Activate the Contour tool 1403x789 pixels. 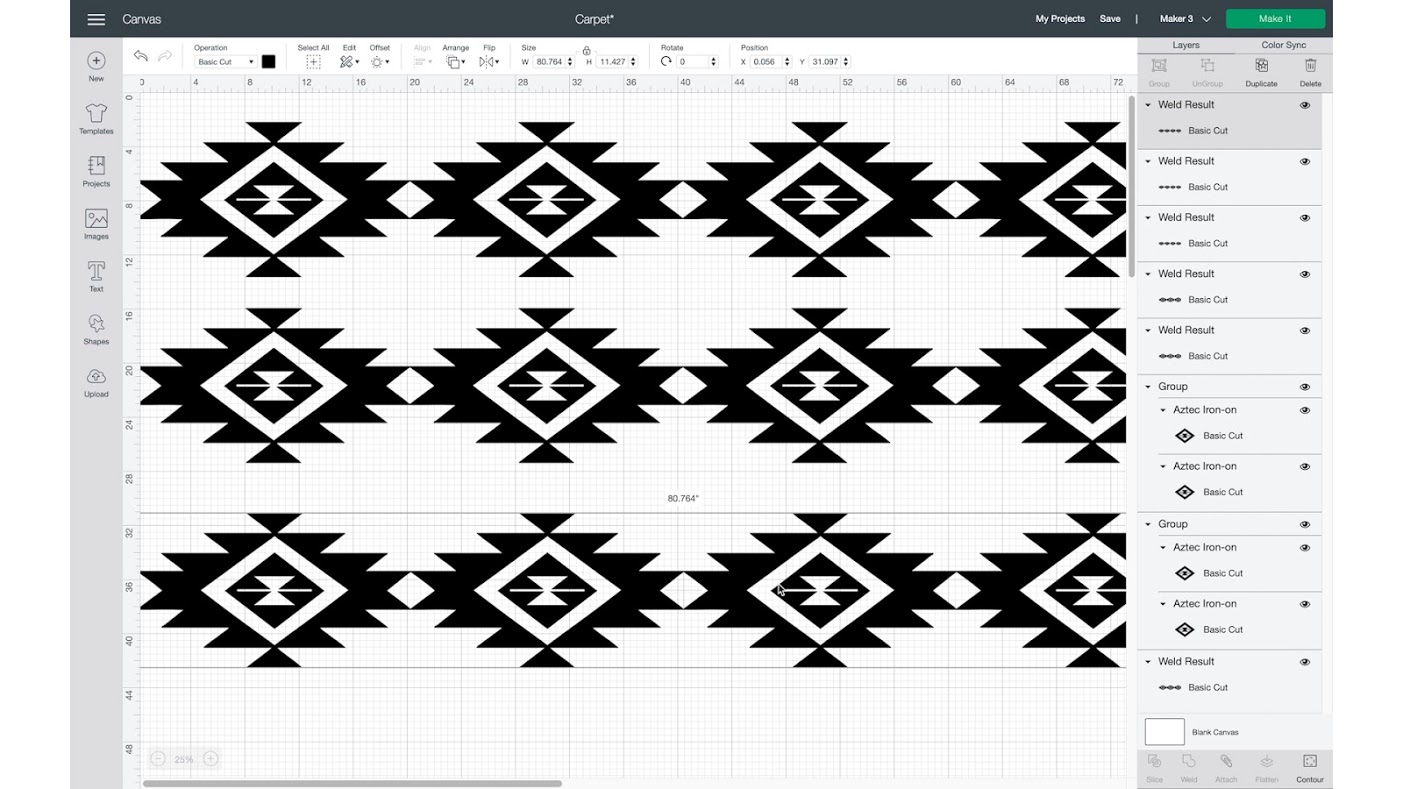point(1310,765)
